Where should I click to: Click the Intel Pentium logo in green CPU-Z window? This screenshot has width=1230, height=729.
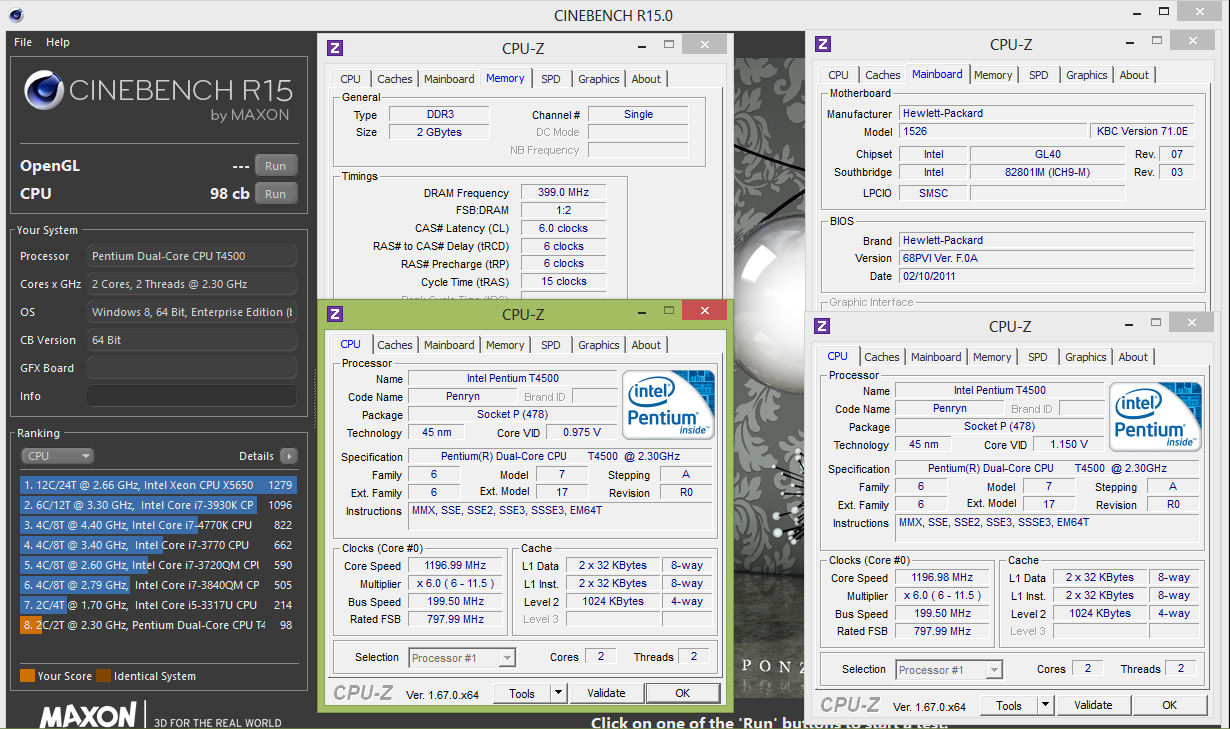(x=668, y=405)
